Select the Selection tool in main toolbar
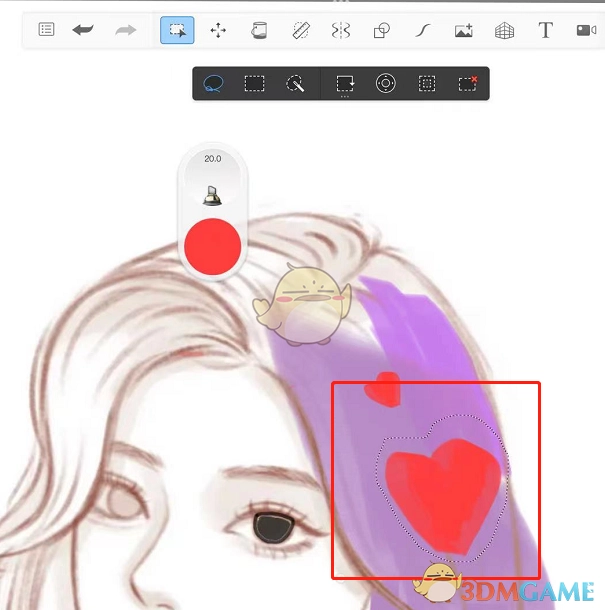 177,30
